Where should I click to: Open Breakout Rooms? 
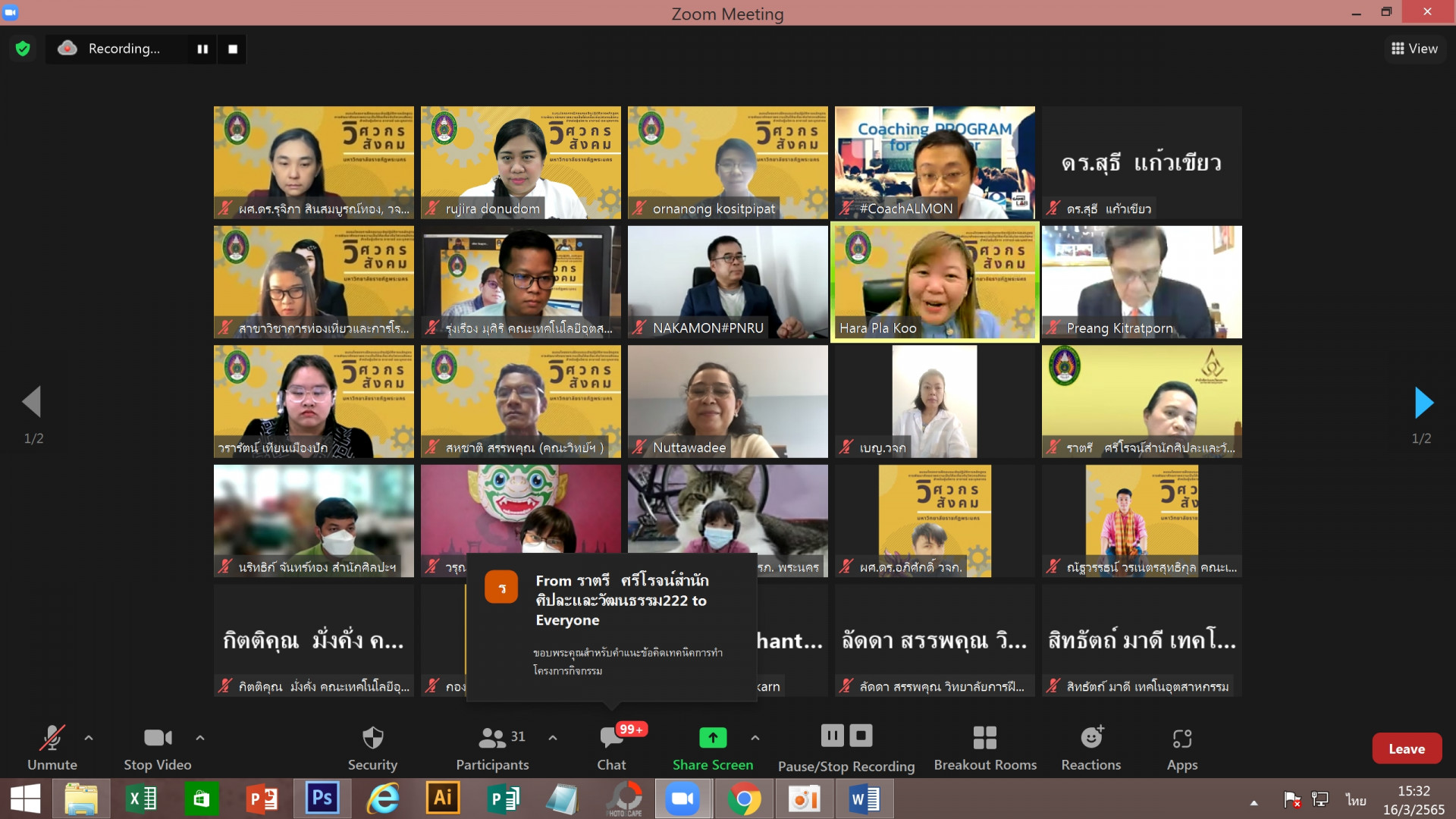click(985, 747)
